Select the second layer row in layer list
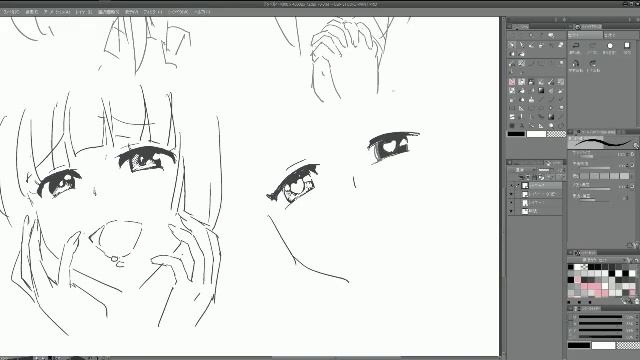Image resolution: width=640 pixels, height=360 pixels. tap(535, 194)
